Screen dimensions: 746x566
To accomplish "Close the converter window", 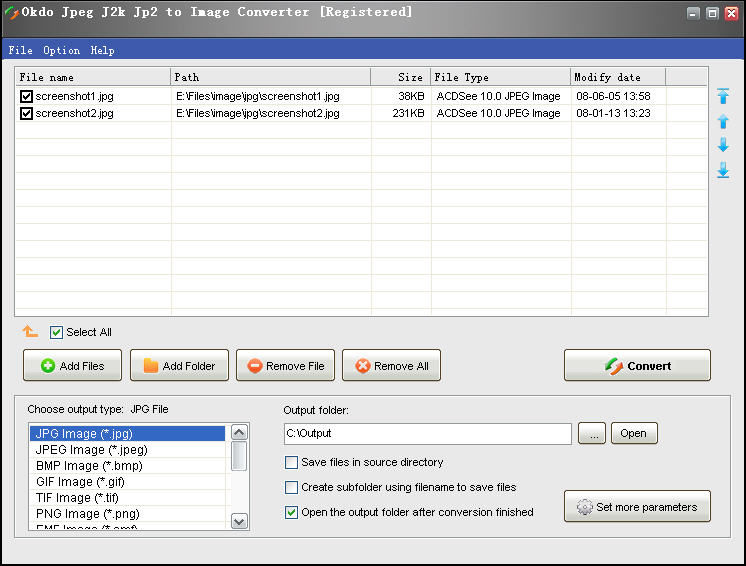I will (731, 13).
